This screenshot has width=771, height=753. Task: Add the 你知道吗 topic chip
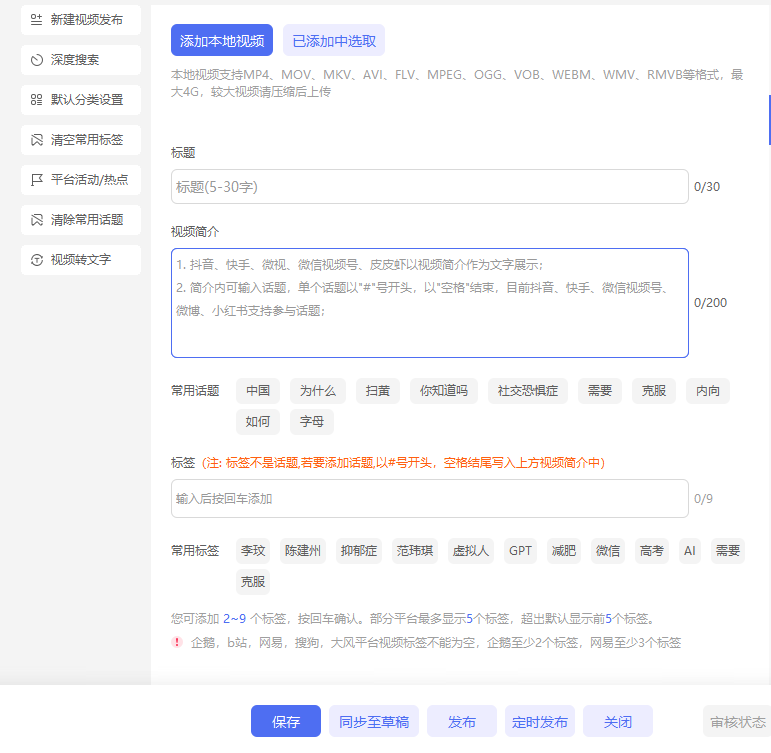click(x=444, y=391)
